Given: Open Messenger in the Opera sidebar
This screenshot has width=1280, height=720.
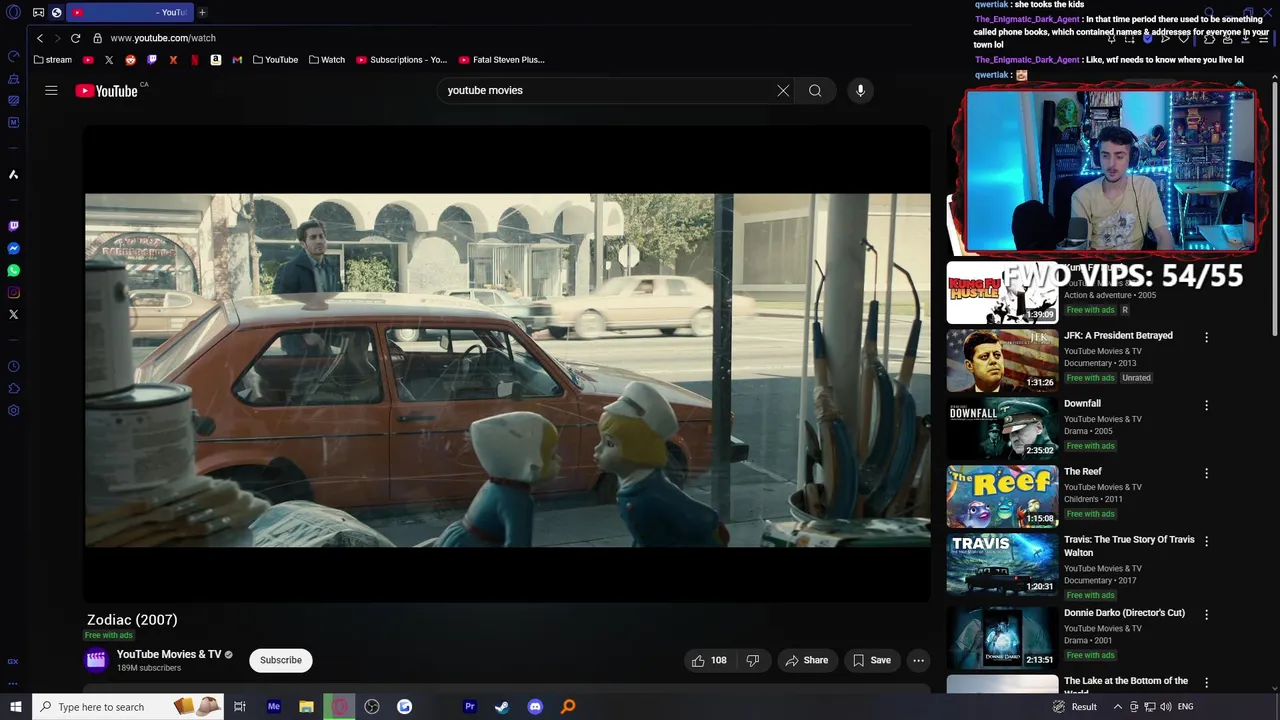Looking at the screenshot, I should tap(13, 249).
